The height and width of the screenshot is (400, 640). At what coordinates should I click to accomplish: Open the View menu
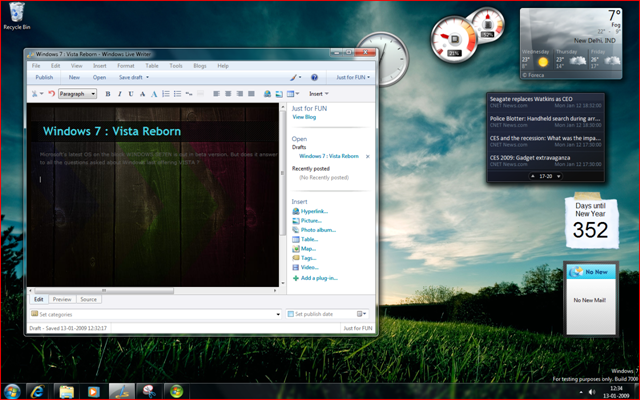(x=76, y=66)
